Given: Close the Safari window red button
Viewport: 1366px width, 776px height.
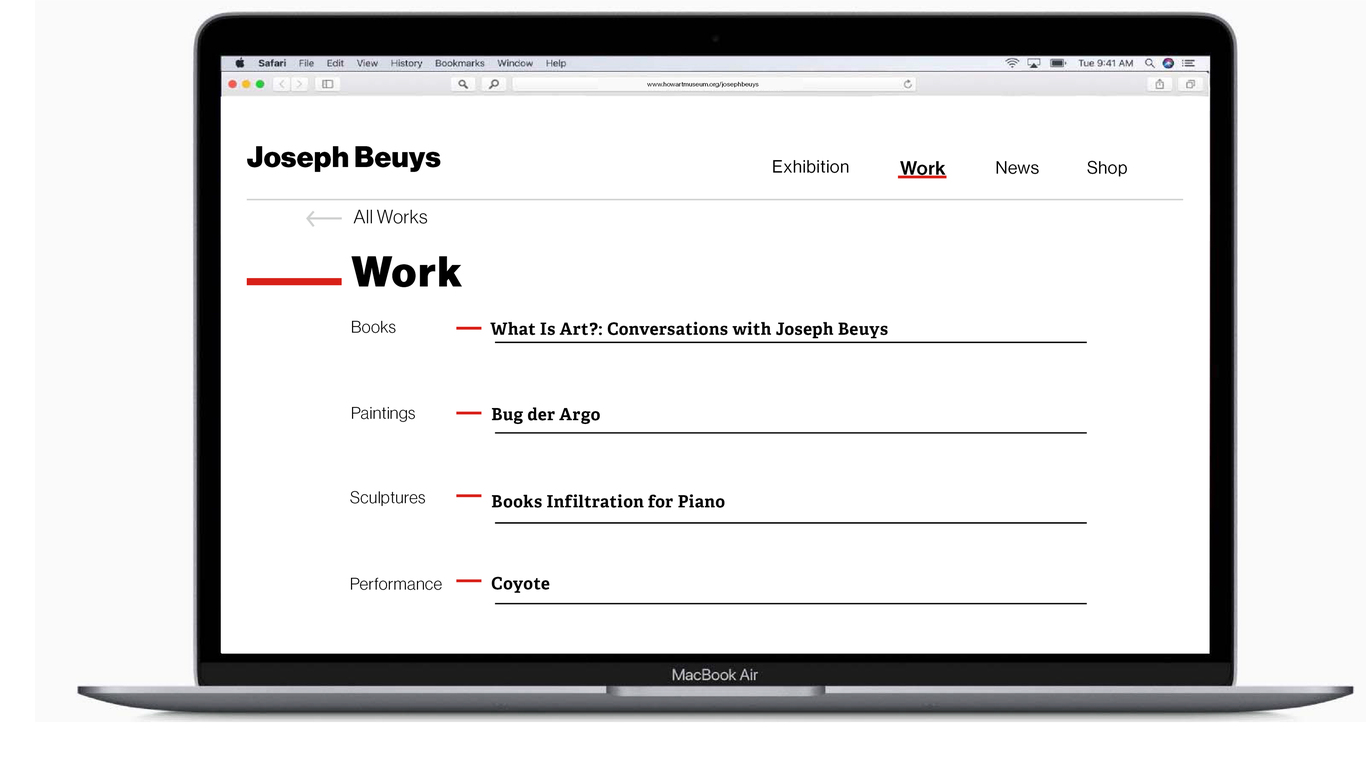Looking at the screenshot, I should point(233,84).
